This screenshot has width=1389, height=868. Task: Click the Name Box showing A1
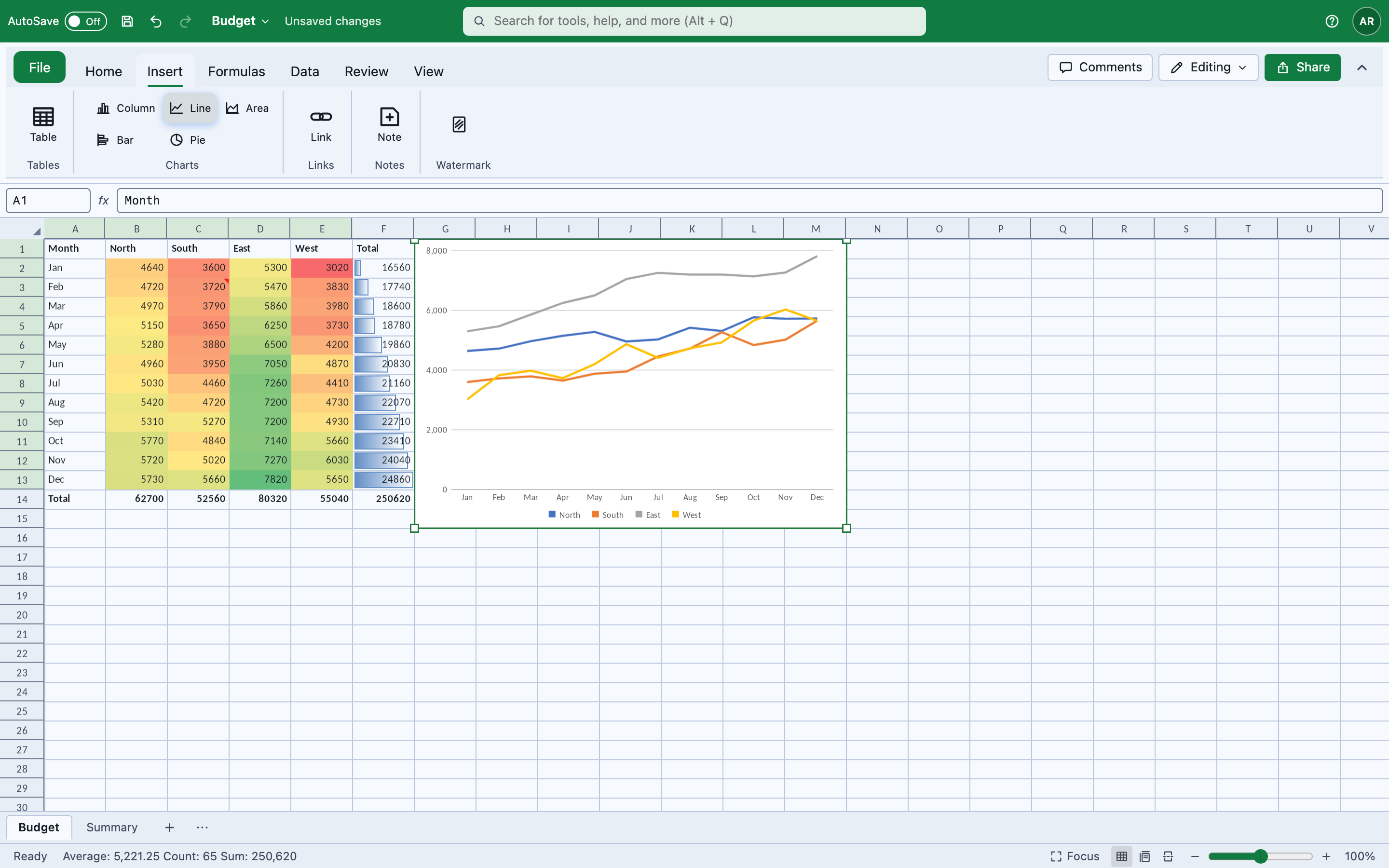(48, 200)
